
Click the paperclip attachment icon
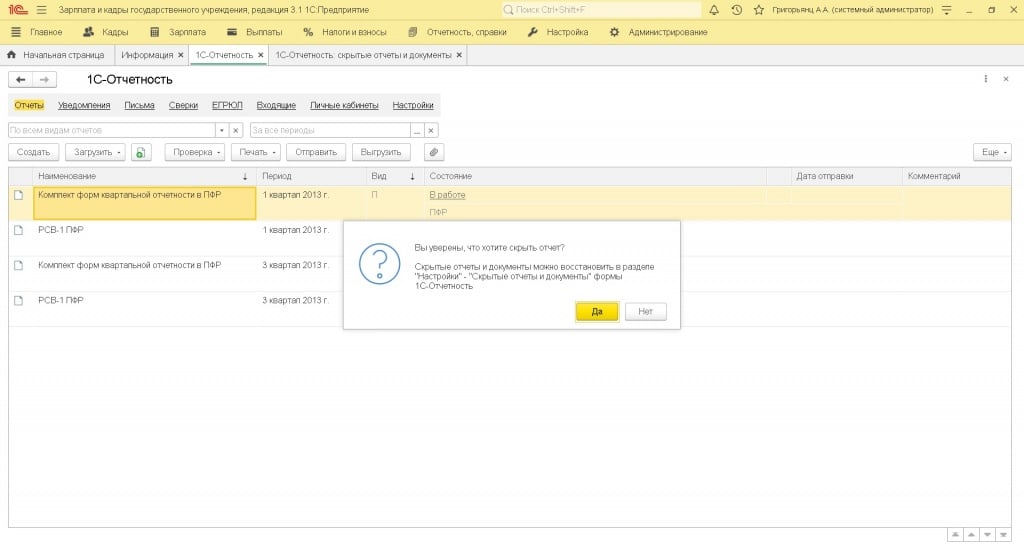pyautogui.click(x=433, y=152)
